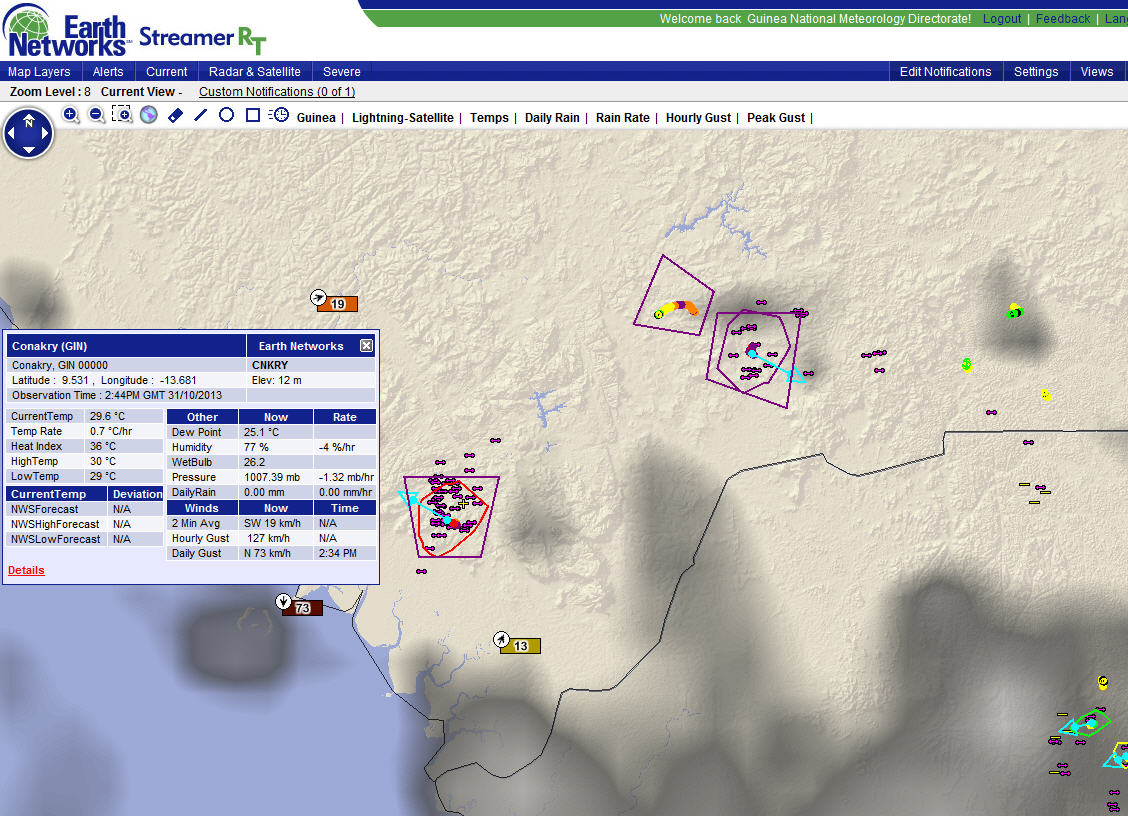Click the Welcome back Guinea National Meteorology Directorate text

[815, 19]
